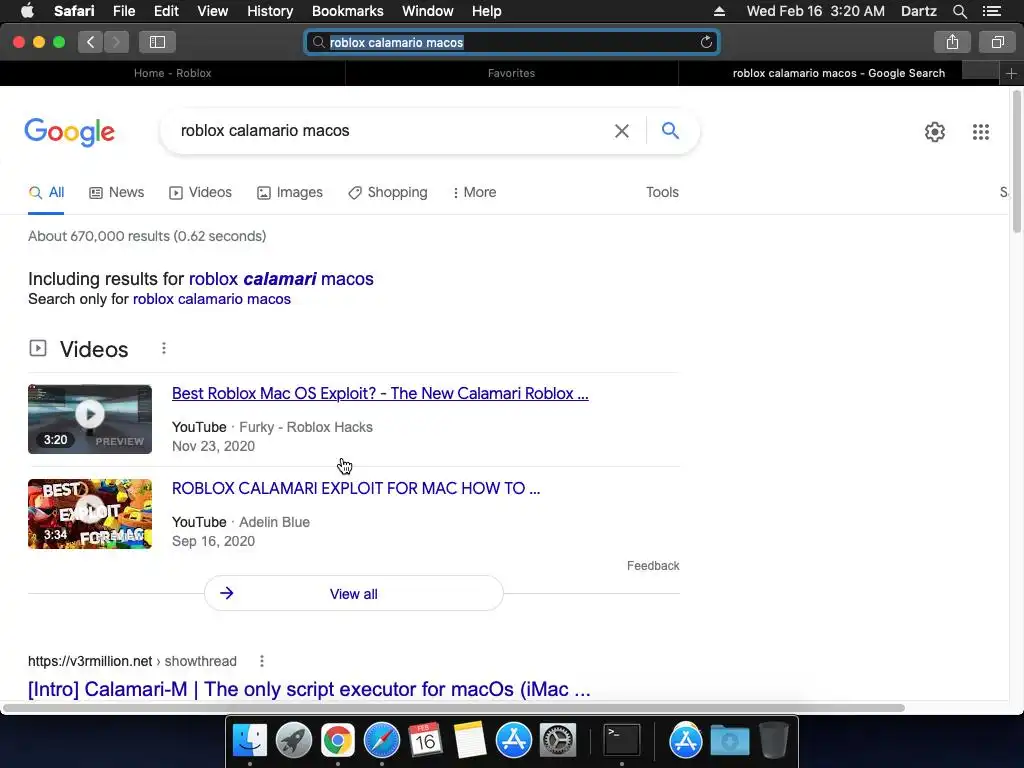Open options dots beside v3rmillion.net result
1024x768 pixels.
tap(262, 661)
